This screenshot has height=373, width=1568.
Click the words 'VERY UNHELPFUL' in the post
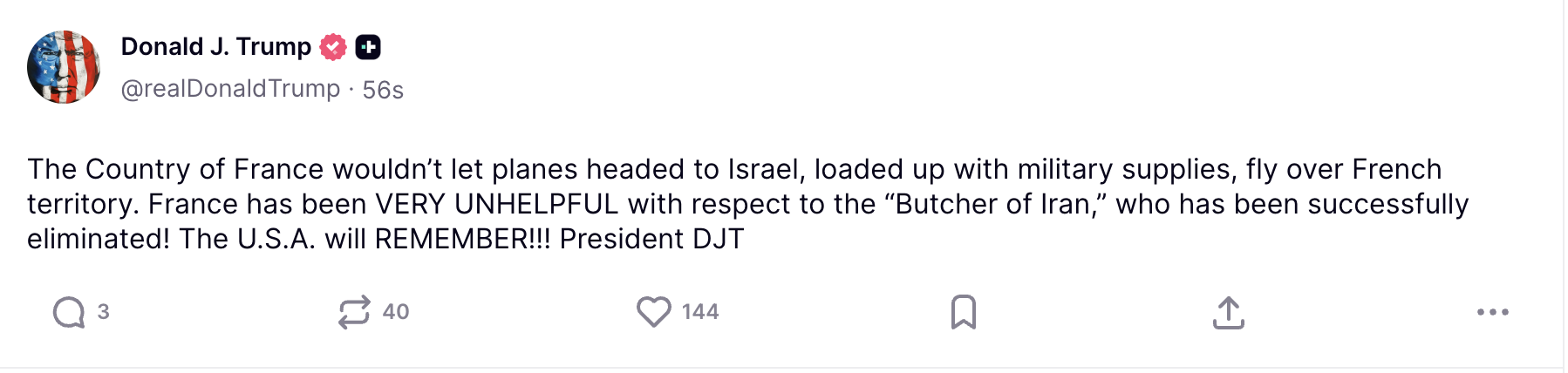pos(497,204)
